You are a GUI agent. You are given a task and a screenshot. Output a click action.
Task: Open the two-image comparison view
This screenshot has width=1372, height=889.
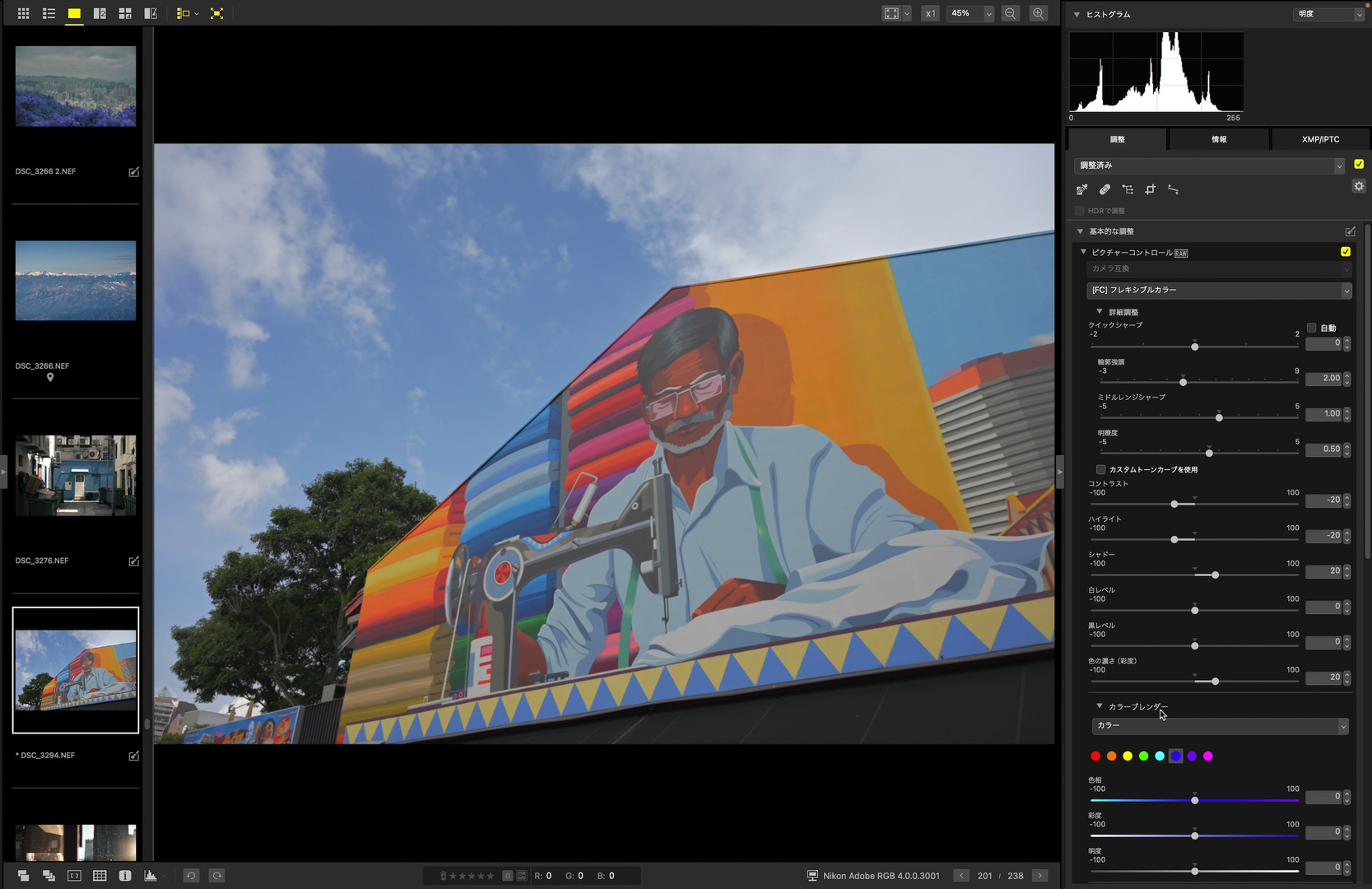[x=100, y=13]
